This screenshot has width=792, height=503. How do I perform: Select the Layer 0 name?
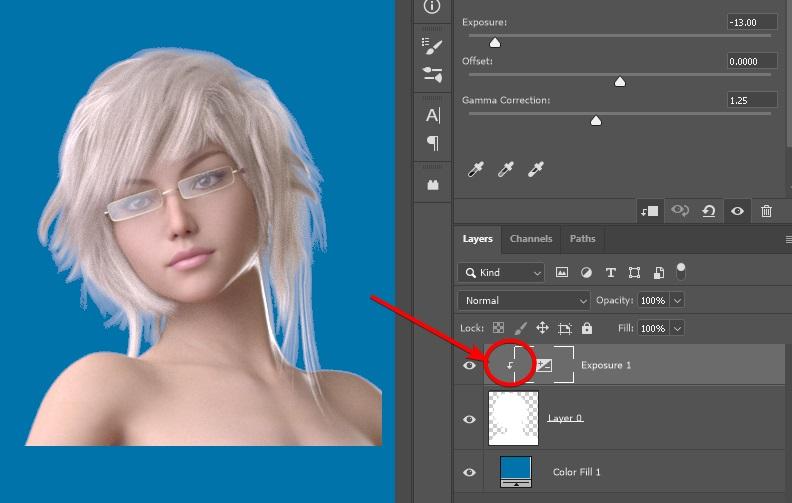[x=565, y=418]
